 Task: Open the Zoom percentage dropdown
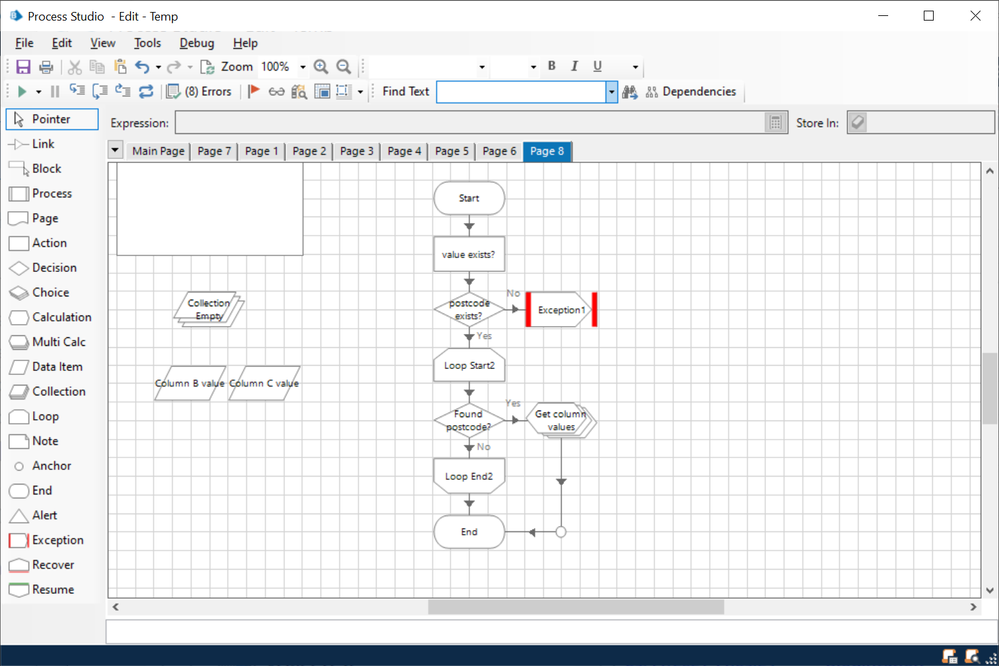(x=303, y=67)
